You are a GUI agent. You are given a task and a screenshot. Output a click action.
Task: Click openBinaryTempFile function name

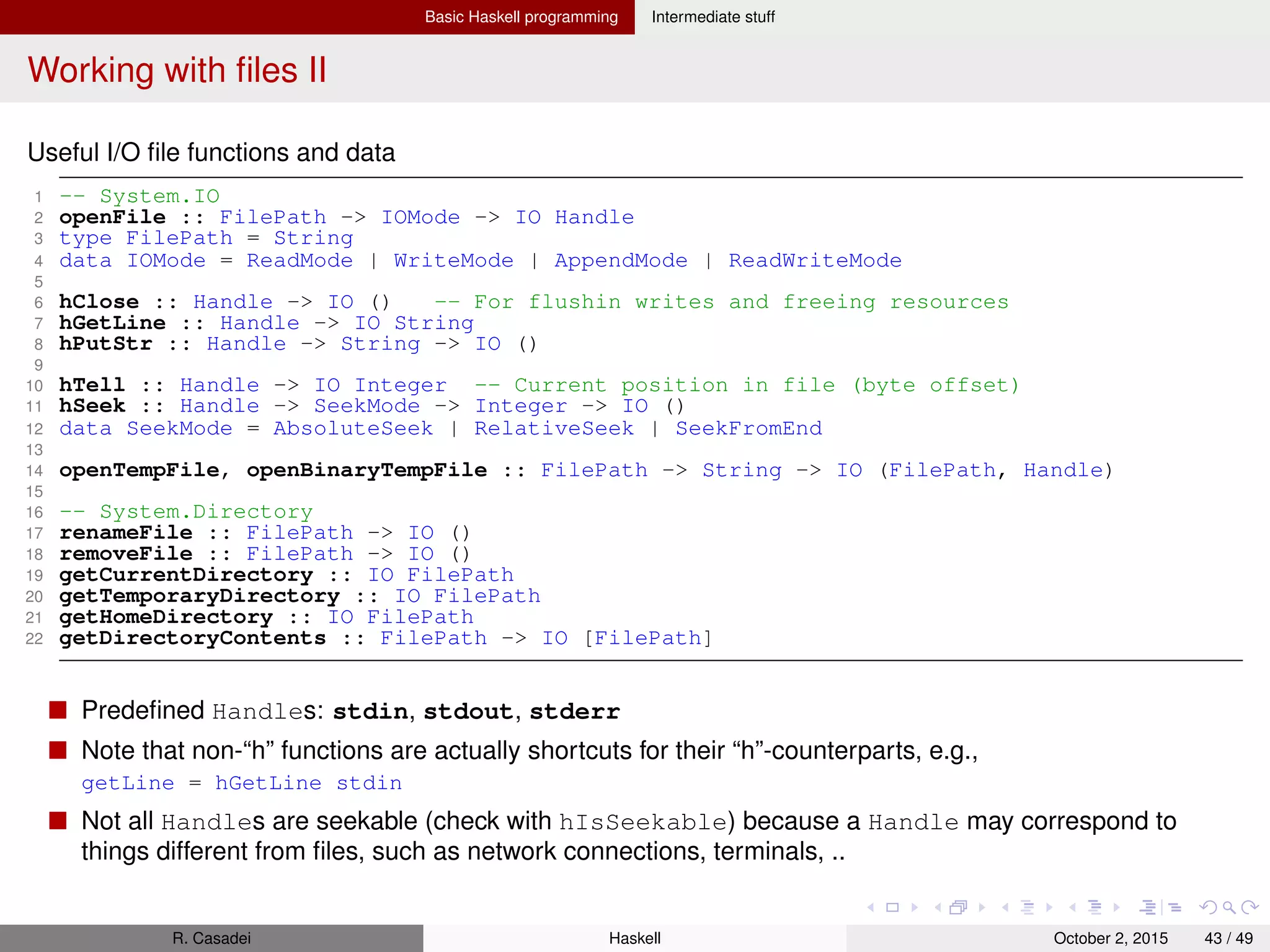367,470
